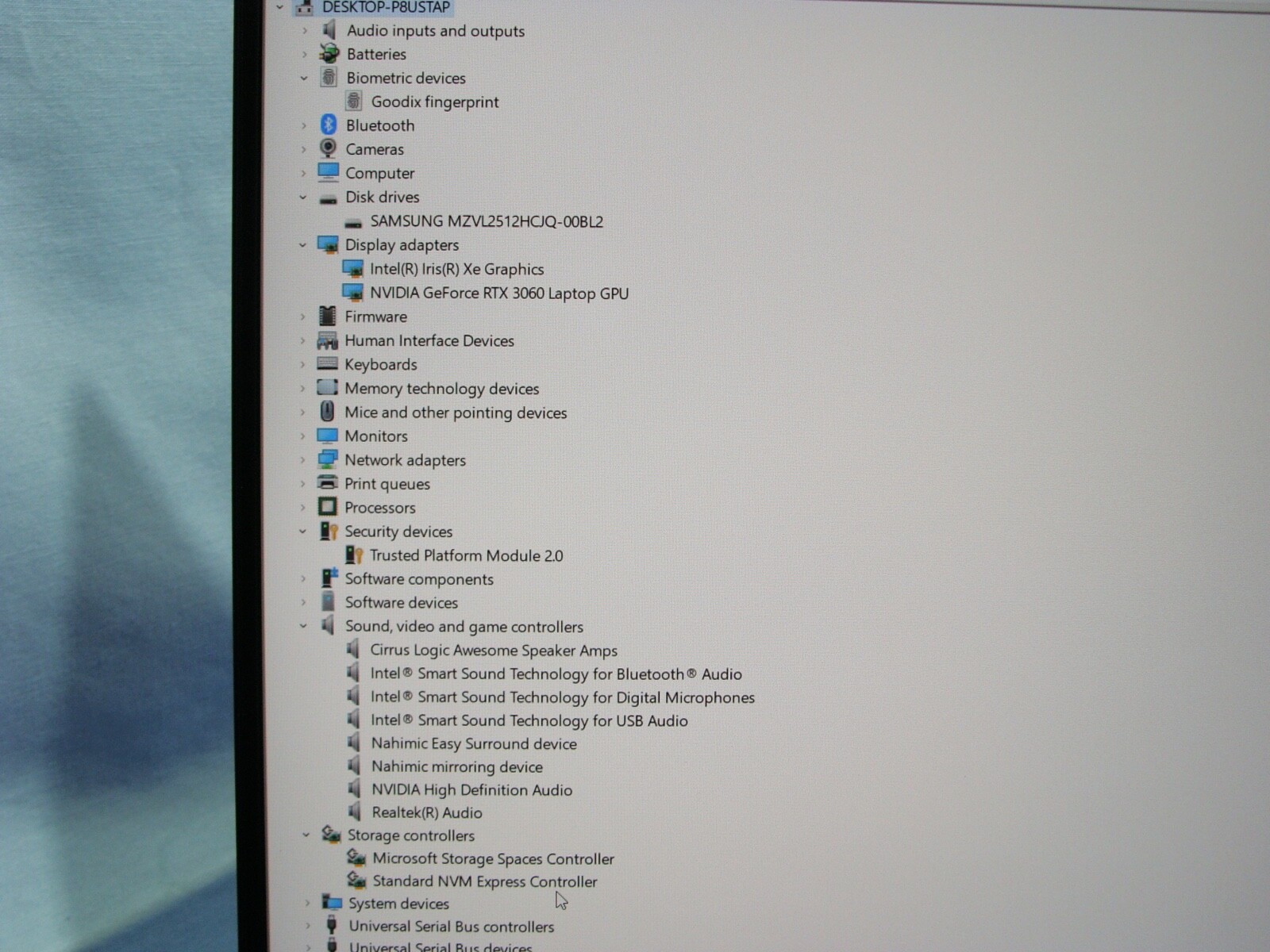
Task: Click the Mice and pointing devices icon
Action: pos(328,412)
